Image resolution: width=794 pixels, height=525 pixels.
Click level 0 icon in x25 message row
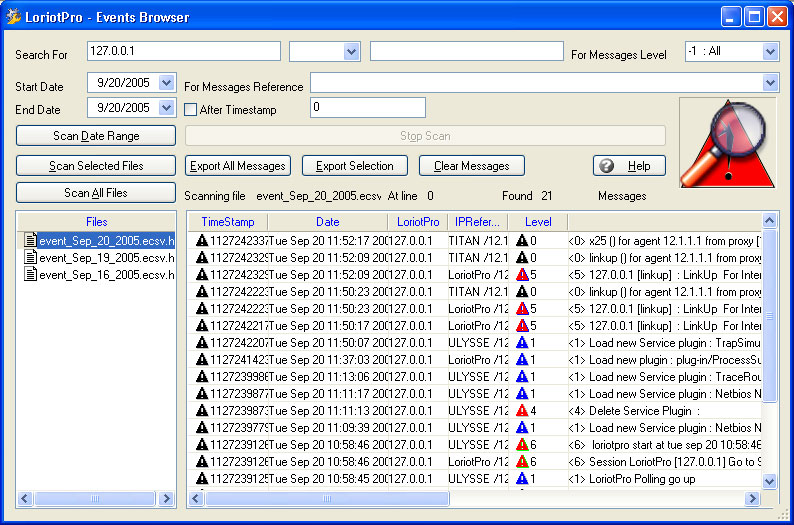pos(522,240)
